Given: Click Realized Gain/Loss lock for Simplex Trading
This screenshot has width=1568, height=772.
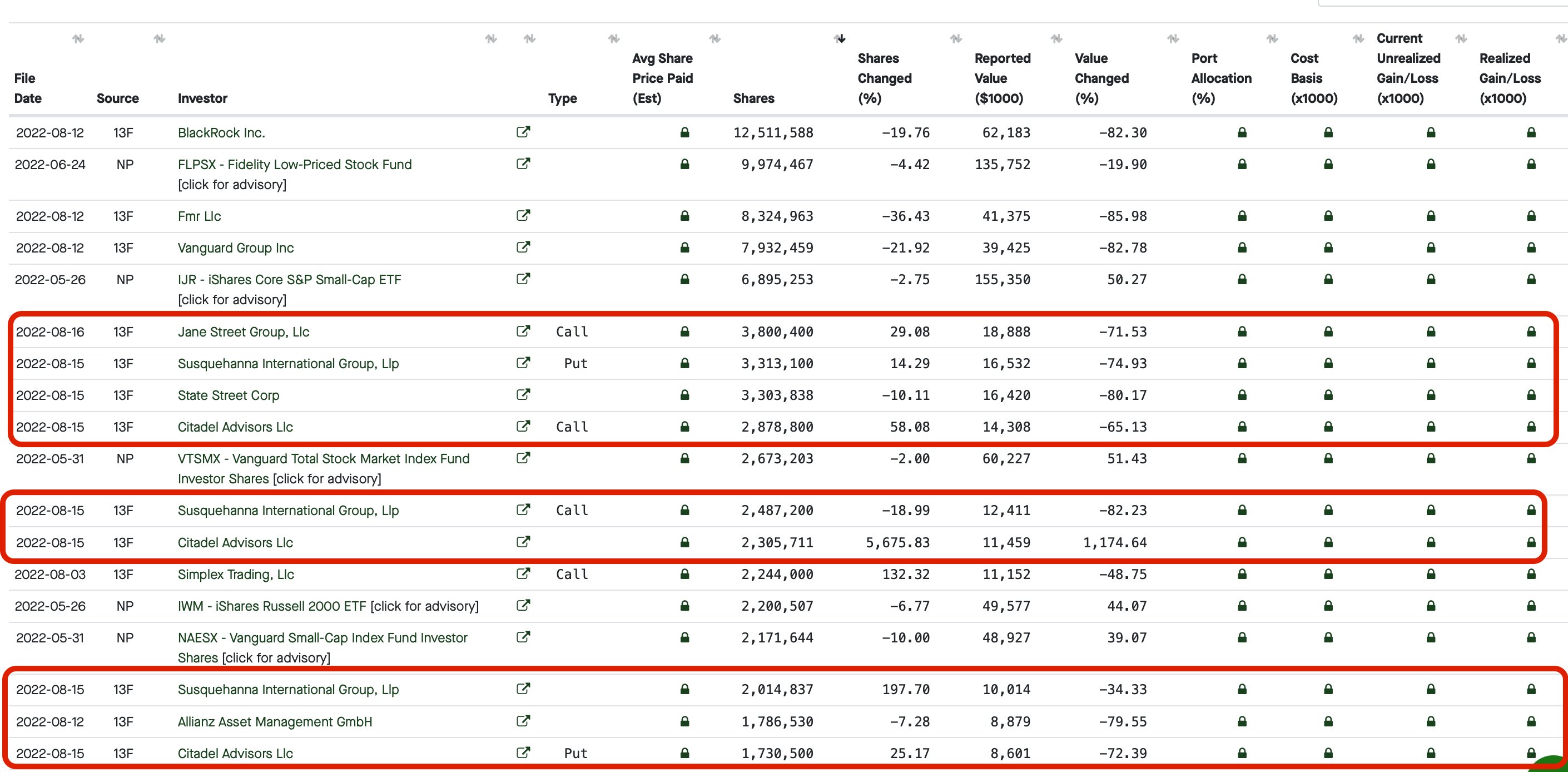Looking at the screenshot, I should click(1531, 574).
